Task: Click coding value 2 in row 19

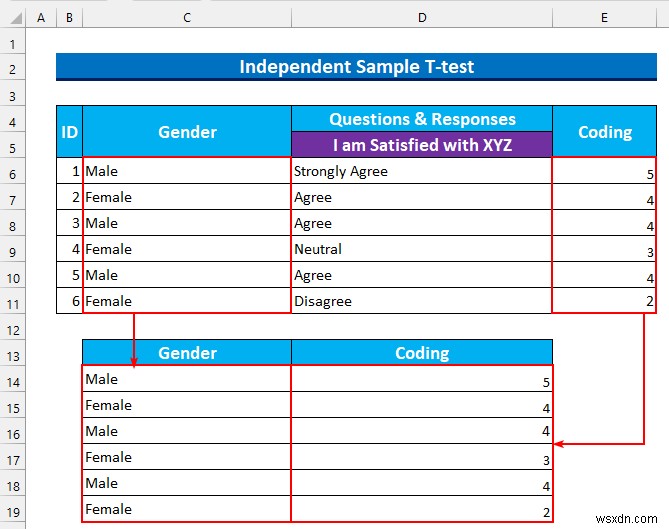Action: 422,509
